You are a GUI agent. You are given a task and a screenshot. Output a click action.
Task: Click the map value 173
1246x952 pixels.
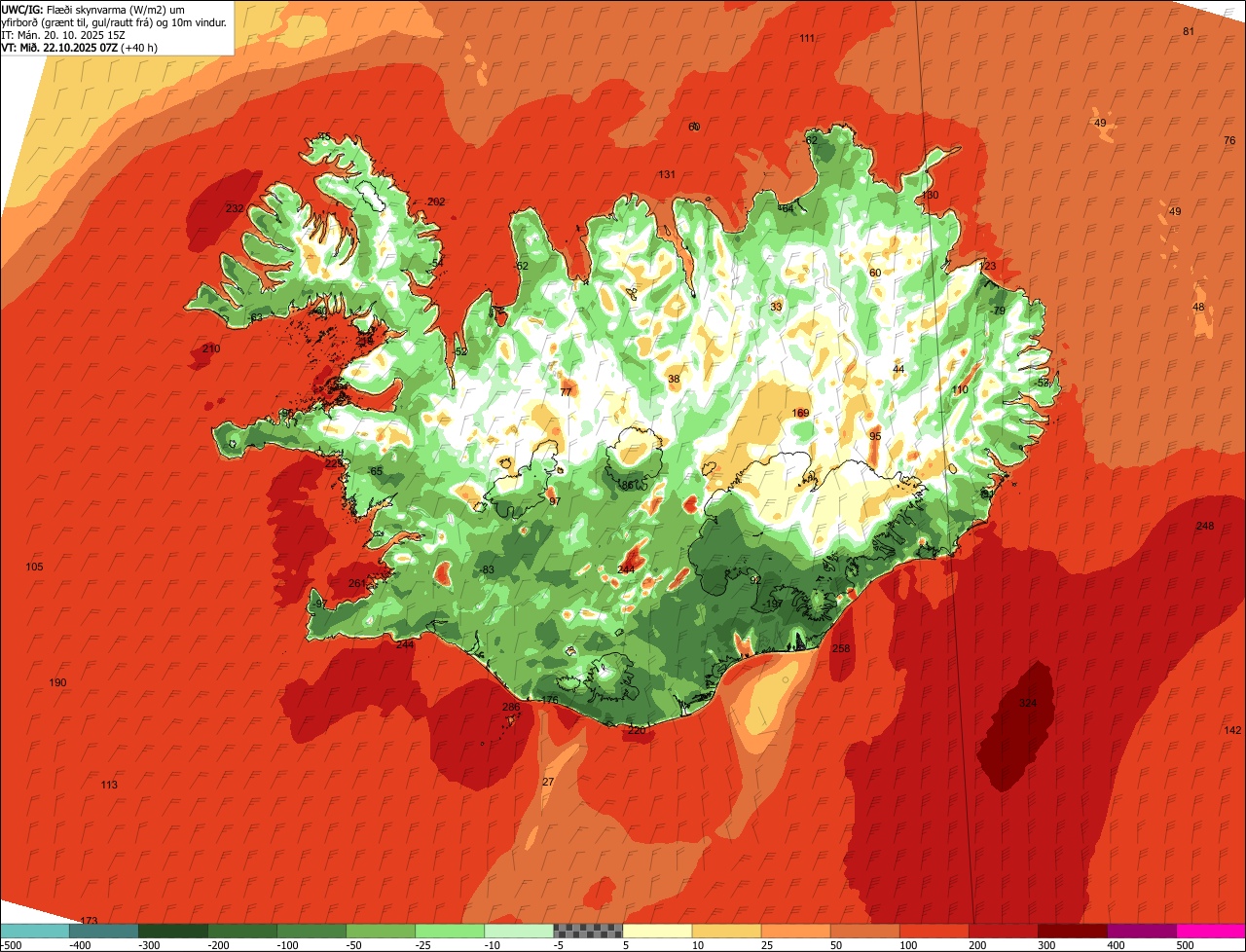[90, 921]
